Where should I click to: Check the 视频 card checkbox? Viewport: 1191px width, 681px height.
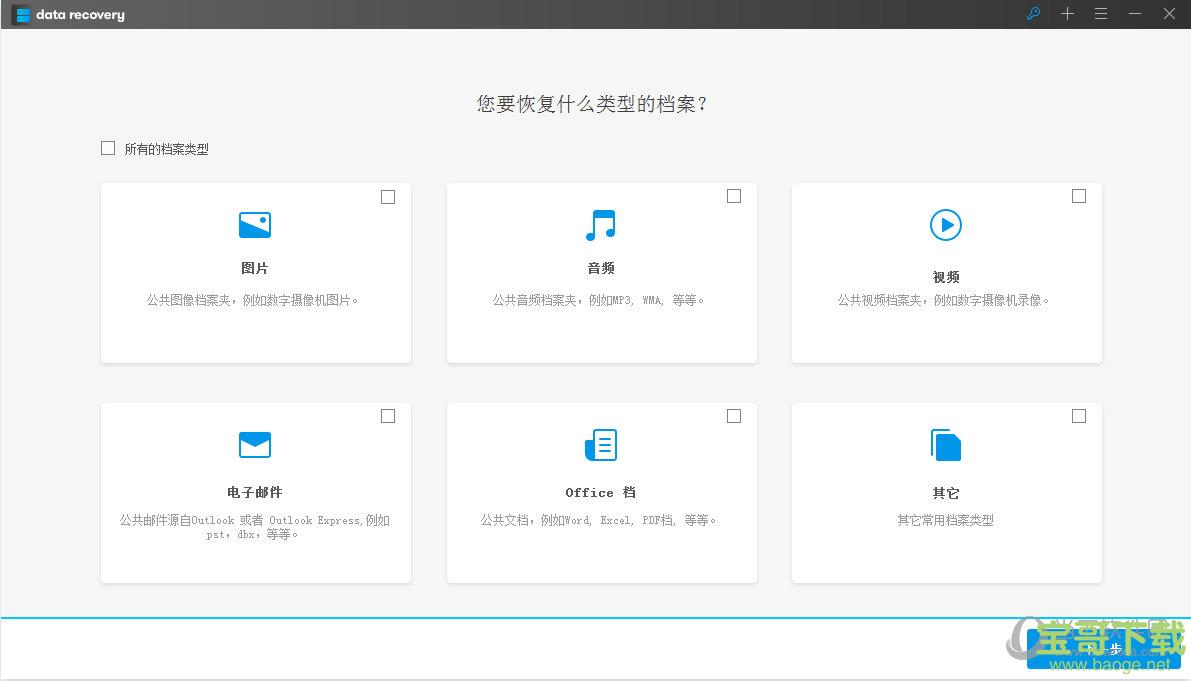click(1079, 196)
